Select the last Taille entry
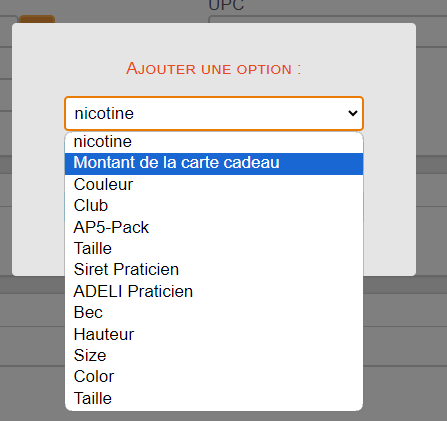Image resolution: width=447 pixels, height=421 pixels. coord(214,399)
